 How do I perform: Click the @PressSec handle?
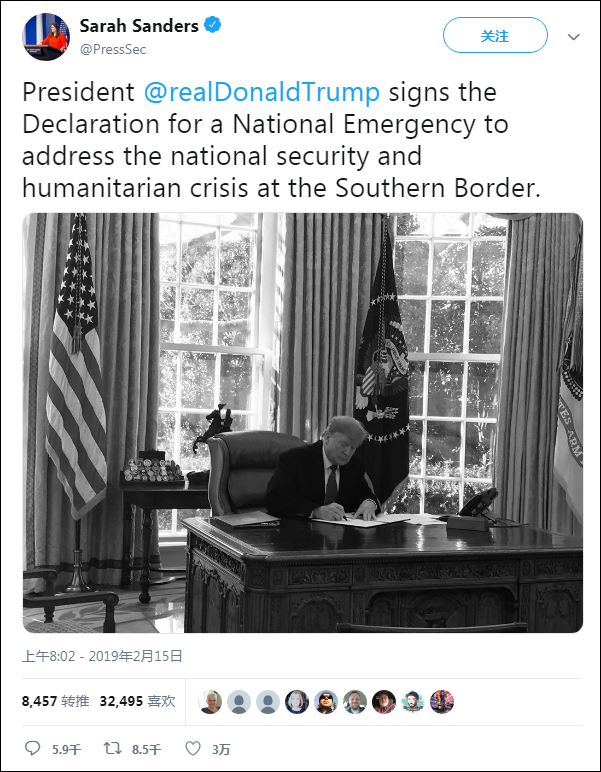tap(114, 47)
